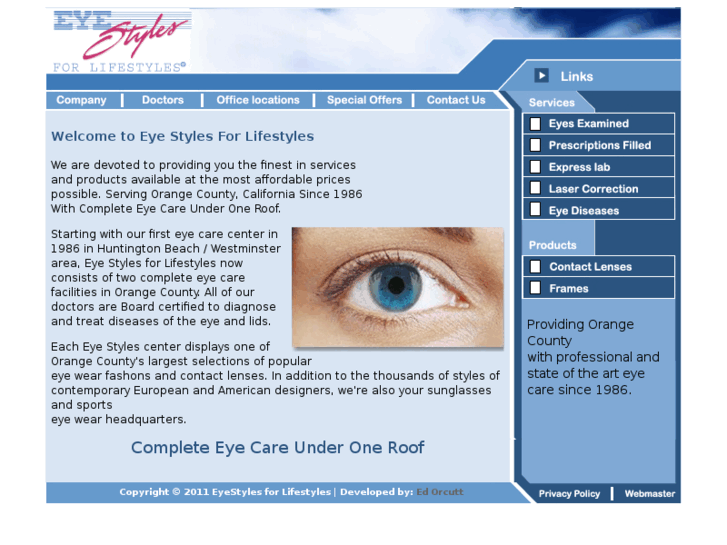Select the Services tab in sidebar
The height and width of the screenshot is (545, 727).
pos(552,103)
